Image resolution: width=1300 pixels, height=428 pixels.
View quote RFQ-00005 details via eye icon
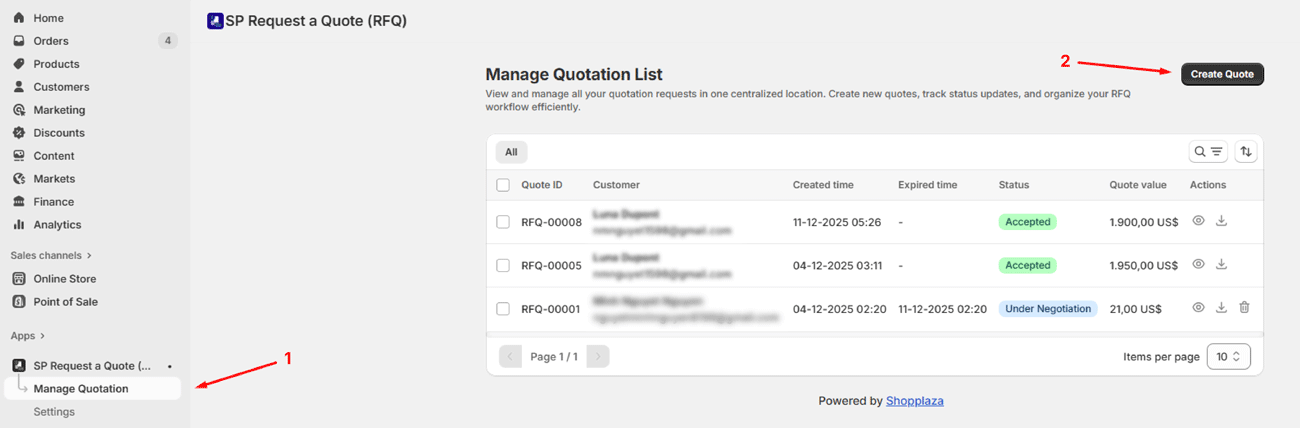point(1198,265)
